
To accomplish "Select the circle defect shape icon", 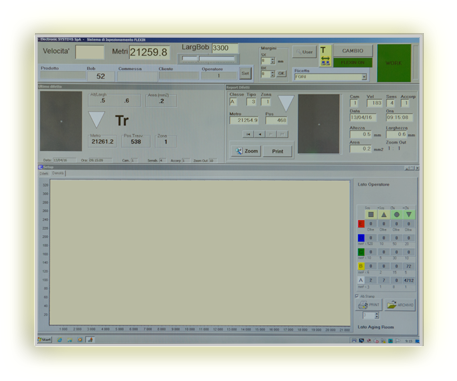I will pos(396,215).
